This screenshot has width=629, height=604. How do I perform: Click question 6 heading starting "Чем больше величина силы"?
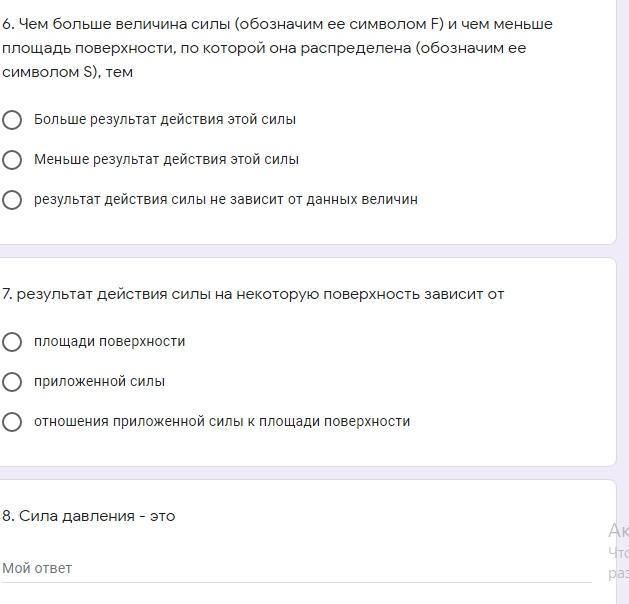278,24
